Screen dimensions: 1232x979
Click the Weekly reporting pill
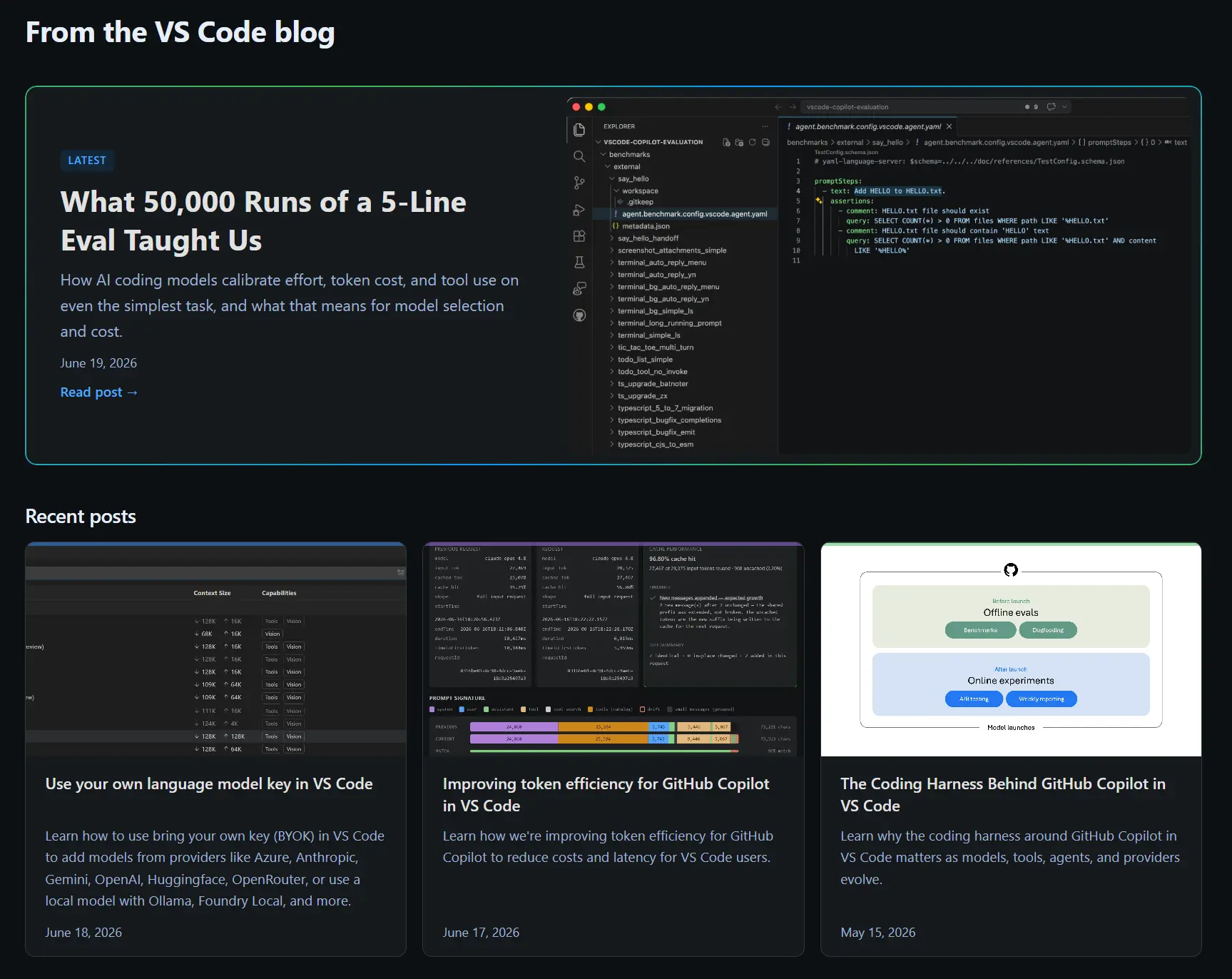pos(1042,699)
